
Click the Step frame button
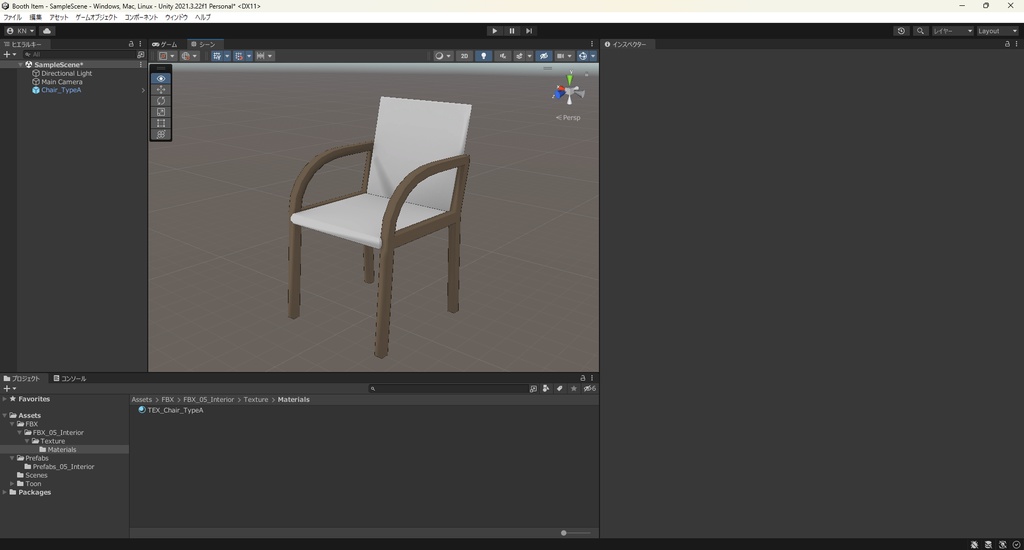pyautogui.click(x=529, y=31)
